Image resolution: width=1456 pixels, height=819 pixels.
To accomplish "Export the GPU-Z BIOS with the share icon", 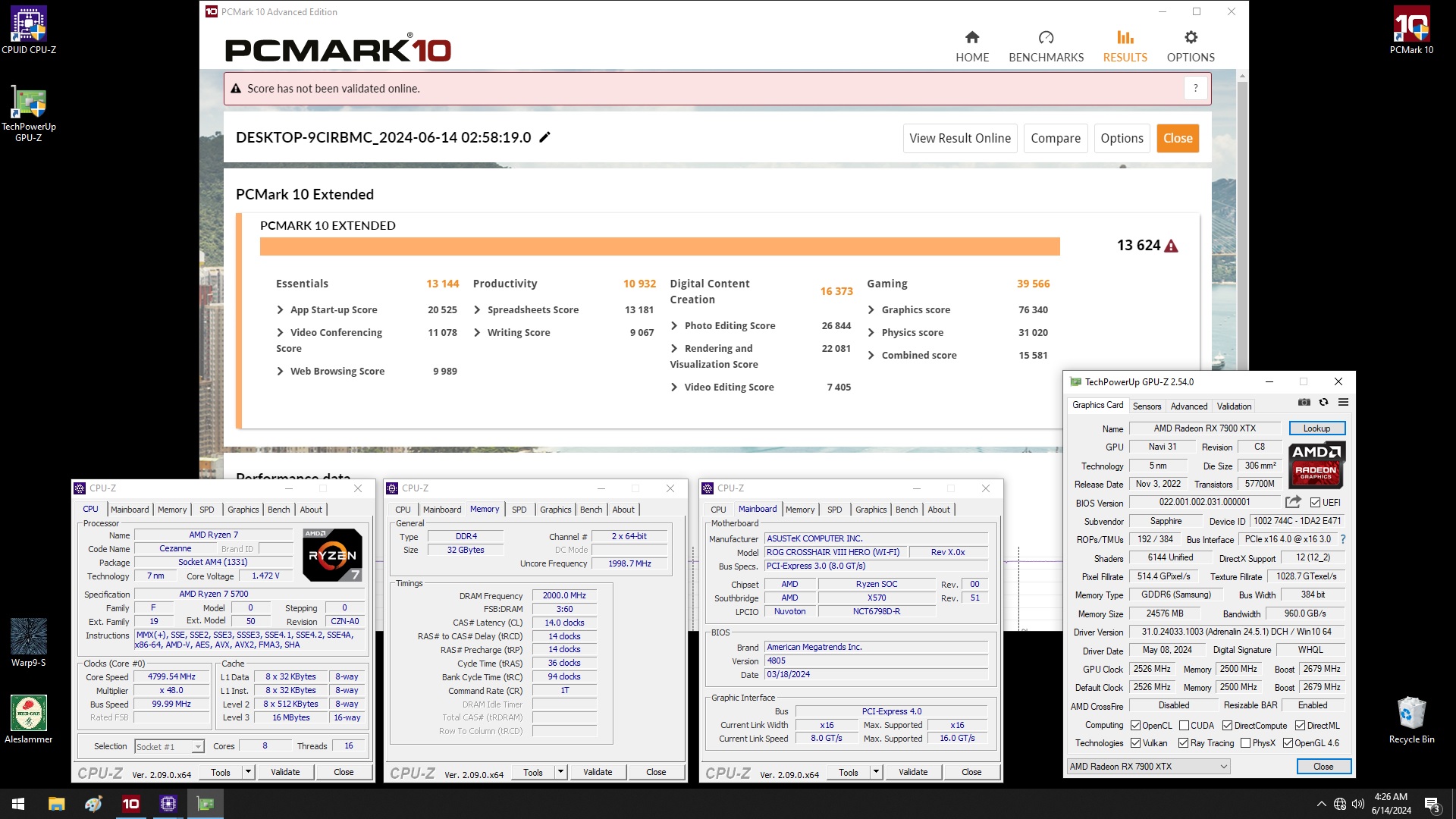I will coord(1293,502).
